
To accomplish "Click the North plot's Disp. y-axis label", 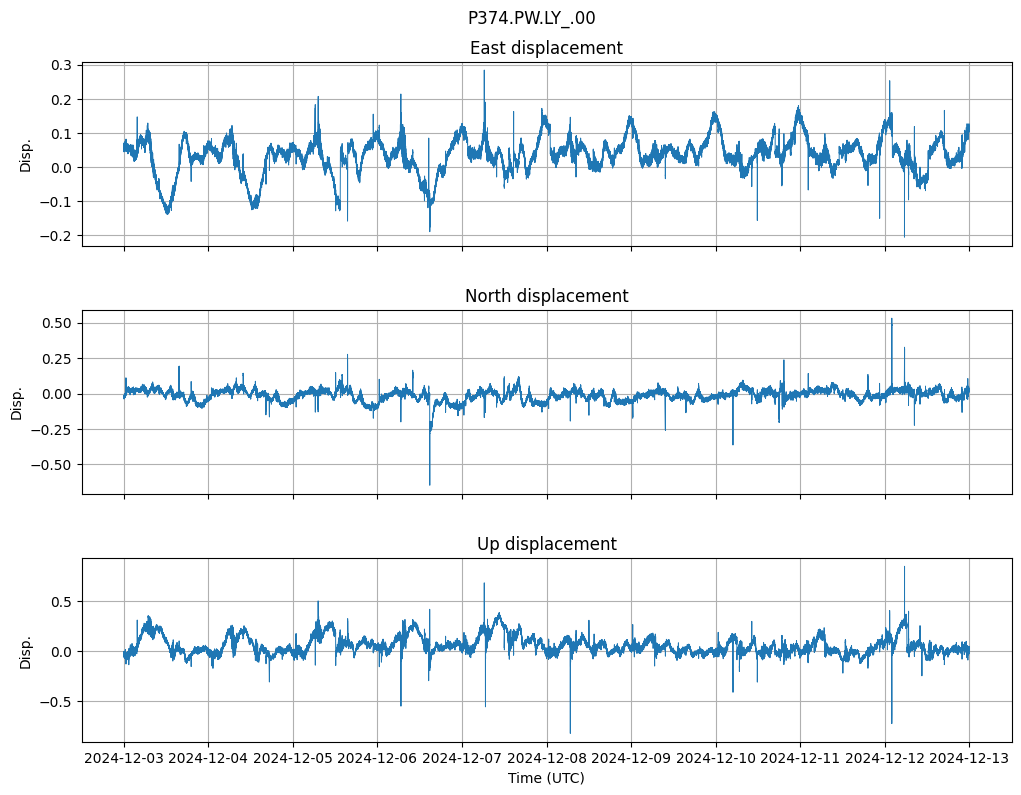I will (17, 402).
